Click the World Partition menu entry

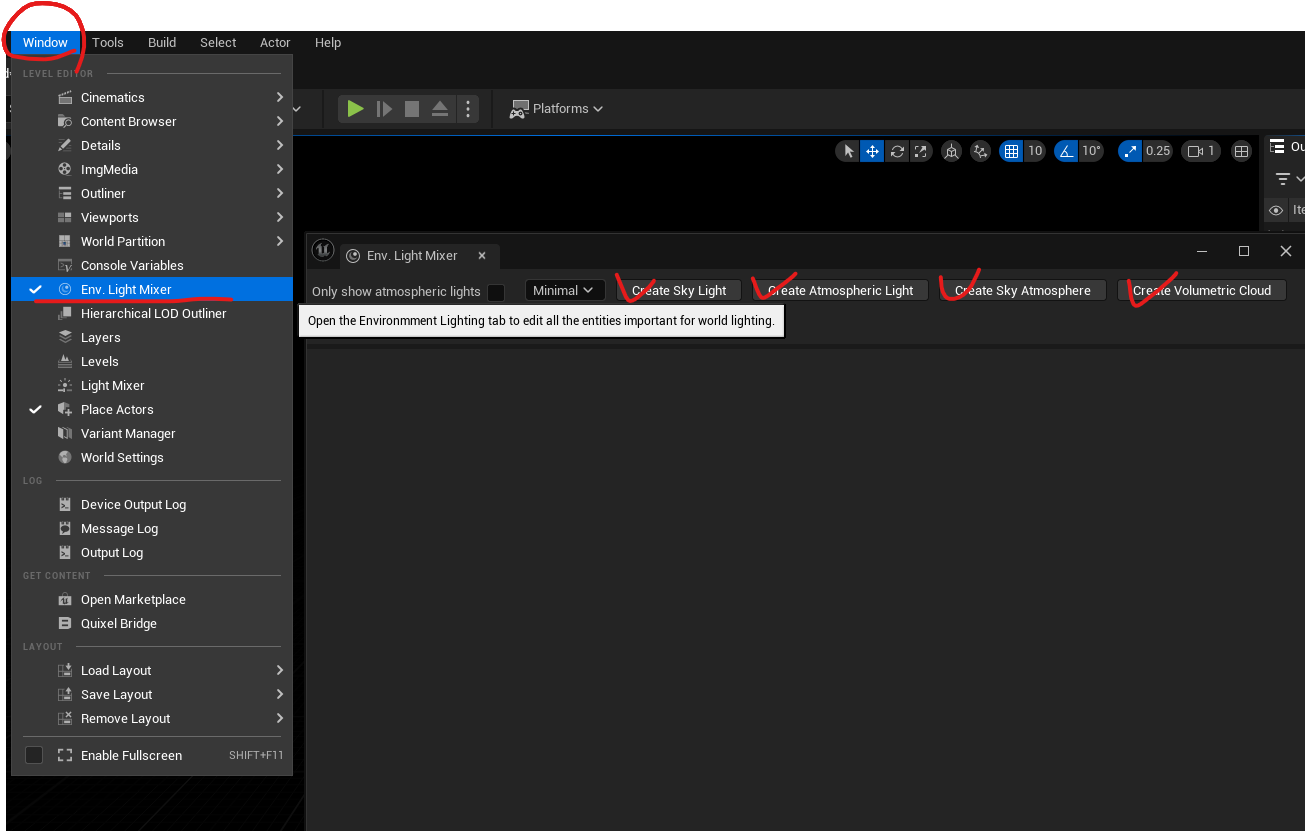point(152,241)
